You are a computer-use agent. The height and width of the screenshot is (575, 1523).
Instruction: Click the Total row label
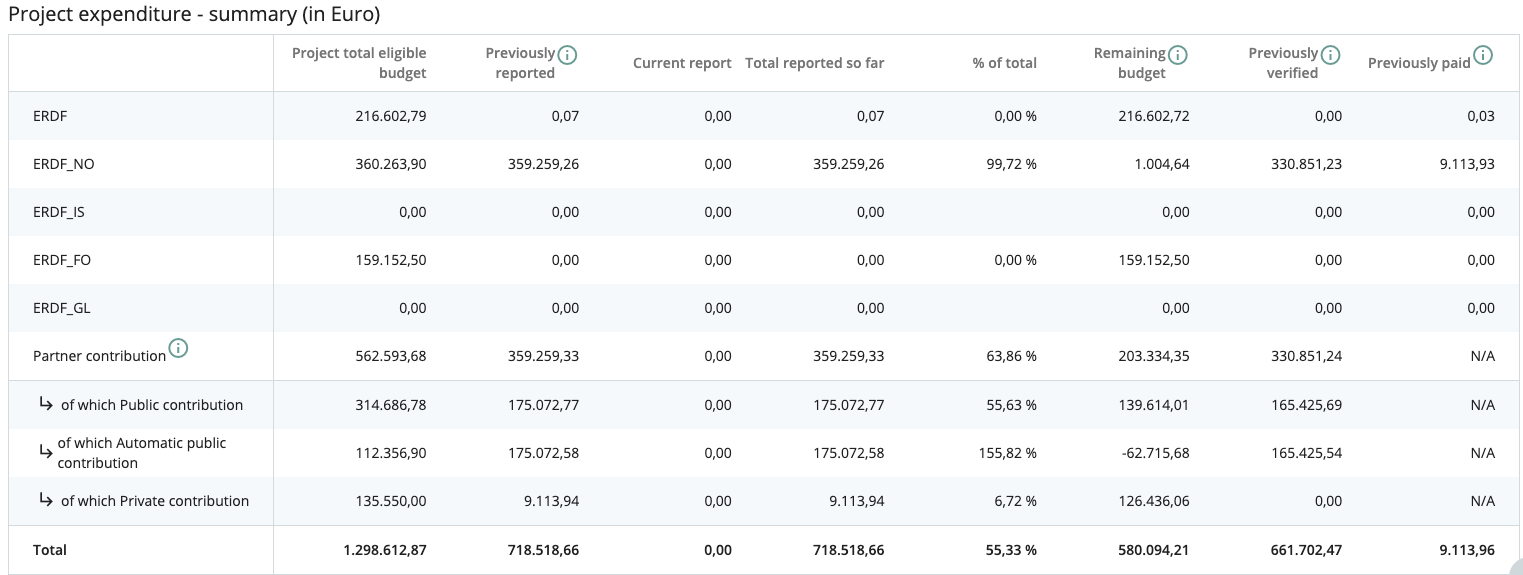[50, 550]
